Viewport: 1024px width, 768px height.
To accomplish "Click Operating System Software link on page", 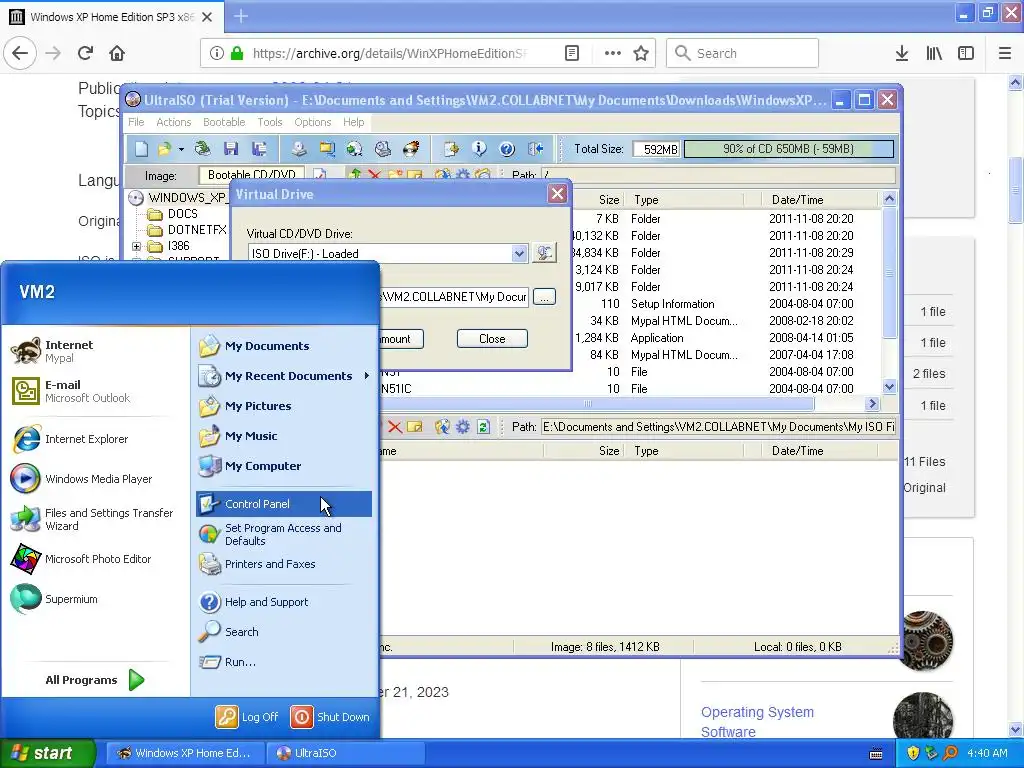I will tap(758, 722).
